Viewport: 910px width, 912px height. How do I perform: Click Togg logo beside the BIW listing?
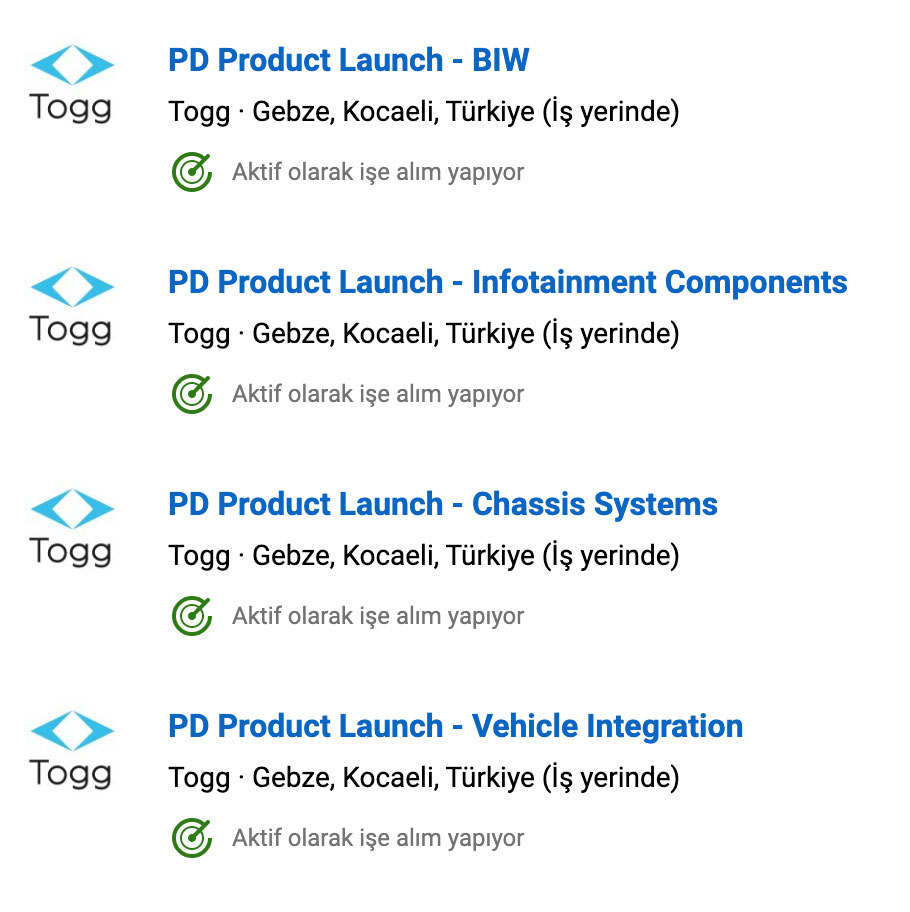click(71, 84)
